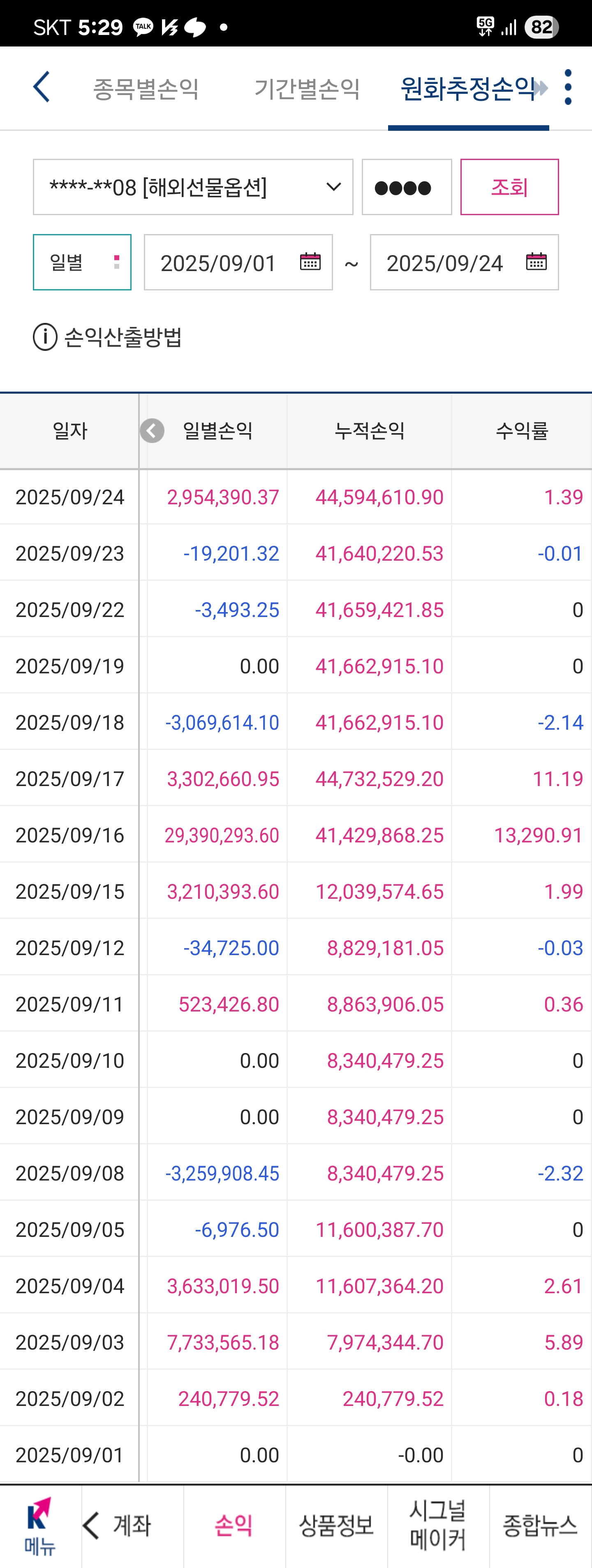Tap the 5G signal status icon
The height and width of the screenshot is (1568, 592).
coord(486,26)
